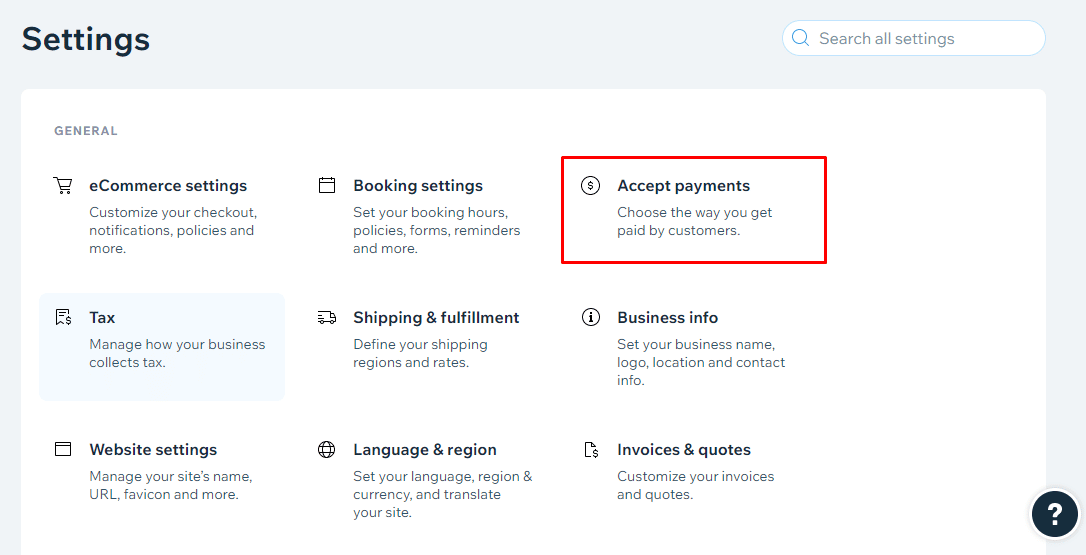Image resolution: width=1086 pixels, height=555 pixels.
Task: Click the Invoices & quotes document icon
Action: 591,450
